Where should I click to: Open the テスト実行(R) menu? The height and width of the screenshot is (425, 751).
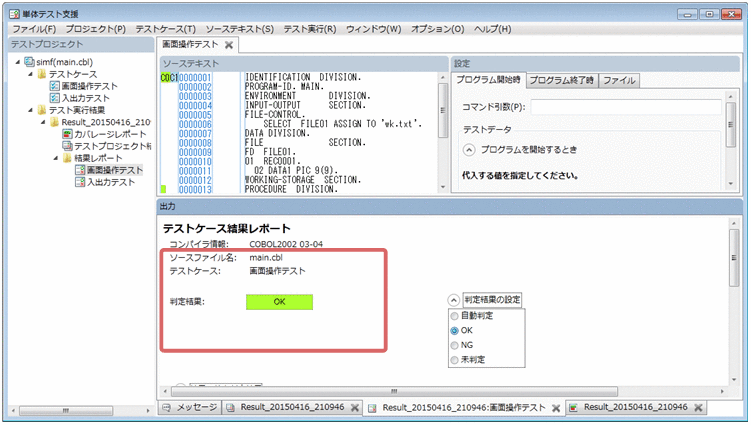(x=310, y=29)
